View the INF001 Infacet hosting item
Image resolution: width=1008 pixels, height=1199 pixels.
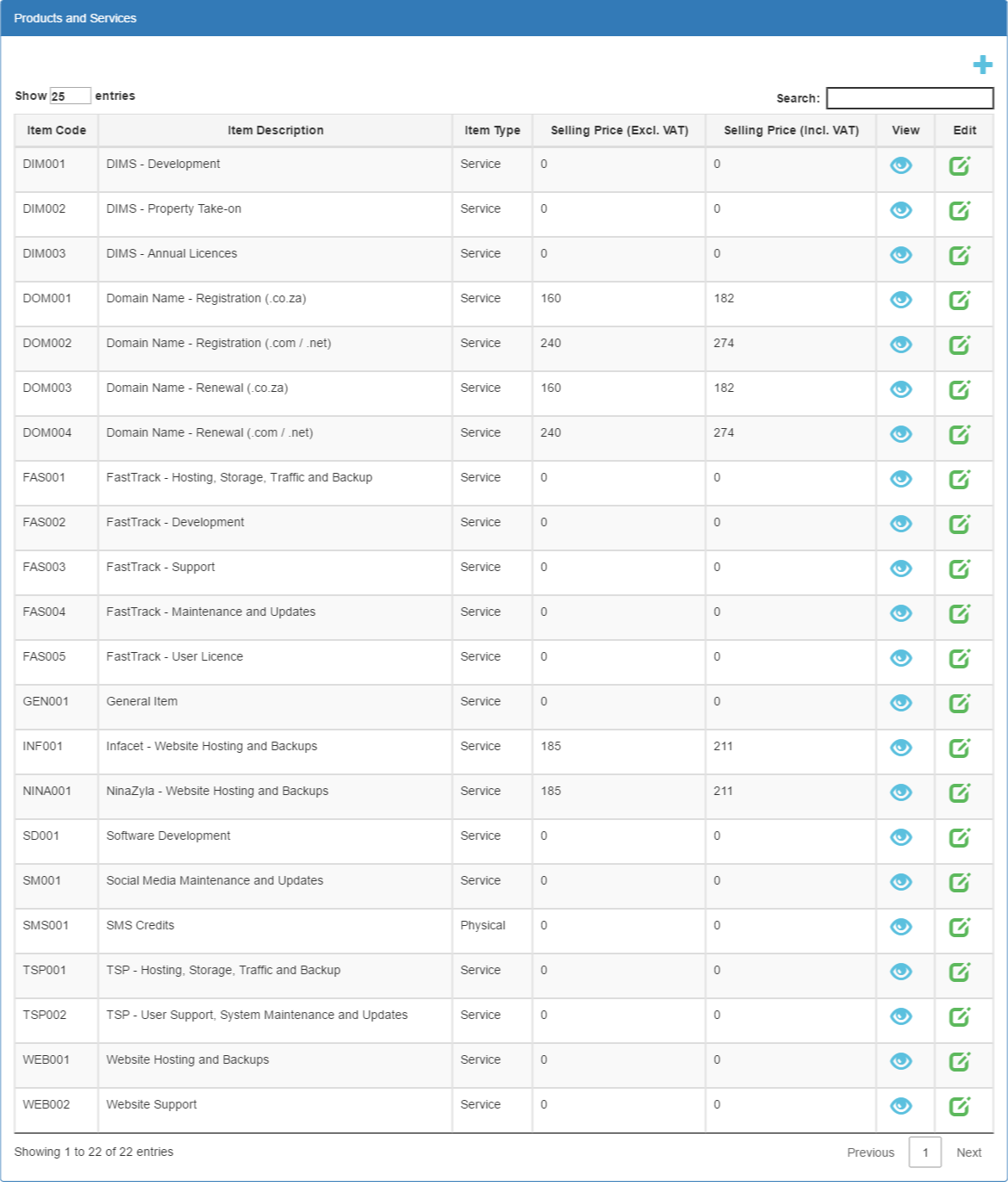(x=901, y=748)
